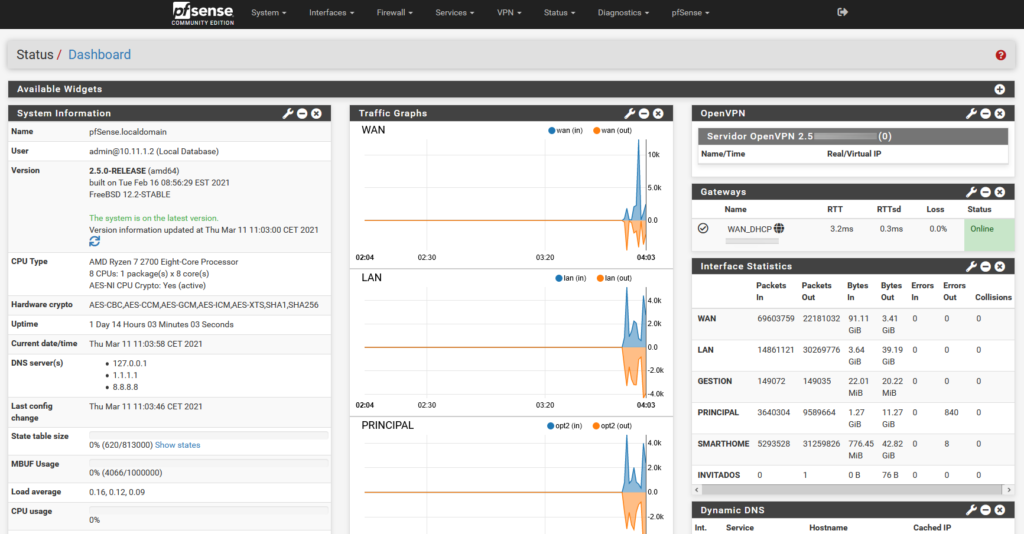Viewport: 1024px width, 534px height.
Task: Configure Traffic Graphs with wrench icon
Action: pos(630,114)
